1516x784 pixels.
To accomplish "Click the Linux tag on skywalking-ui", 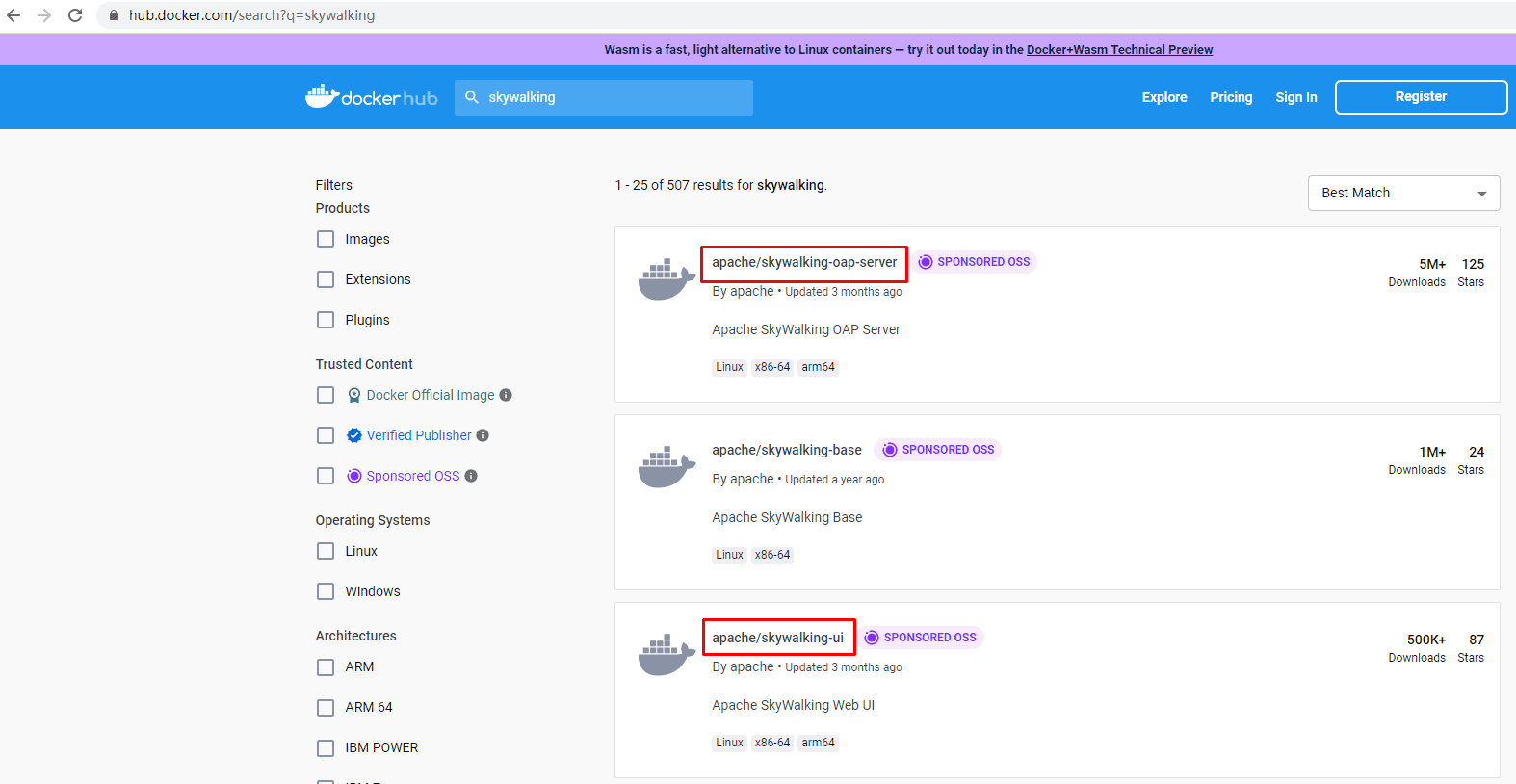I will pos(729,743).
